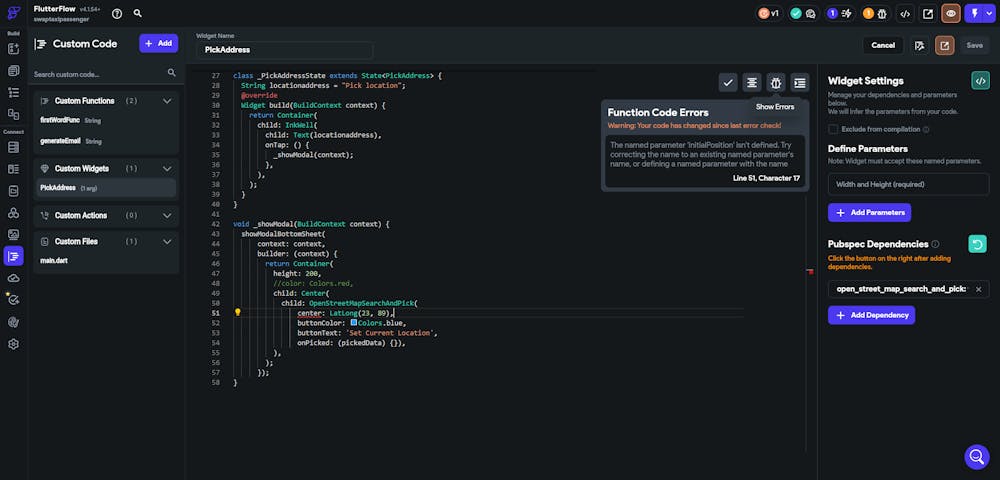Click the checkmark icon in editor toolbar
The width and height of the screenshot is (1000, 480).
[728, 83]
